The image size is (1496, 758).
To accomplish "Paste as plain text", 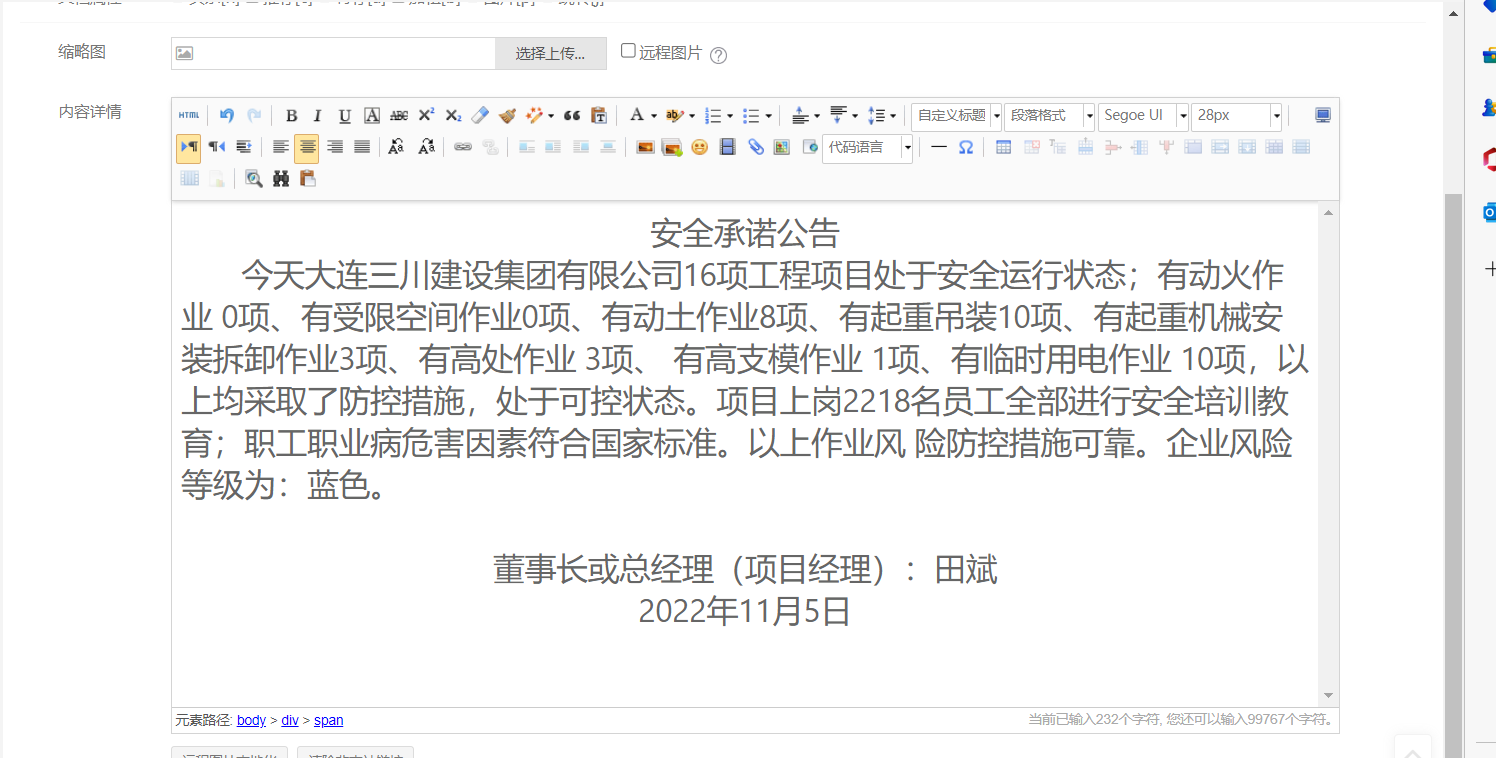I will 599,116.
